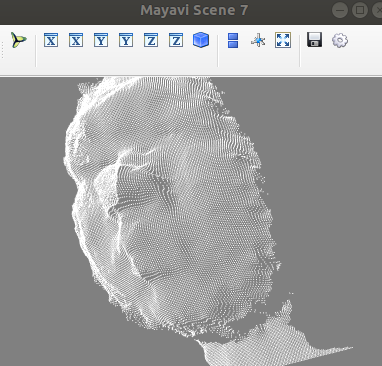Screen dimensions: 382x366
Task: Toggle parallel projection icon
Action: 233,40
